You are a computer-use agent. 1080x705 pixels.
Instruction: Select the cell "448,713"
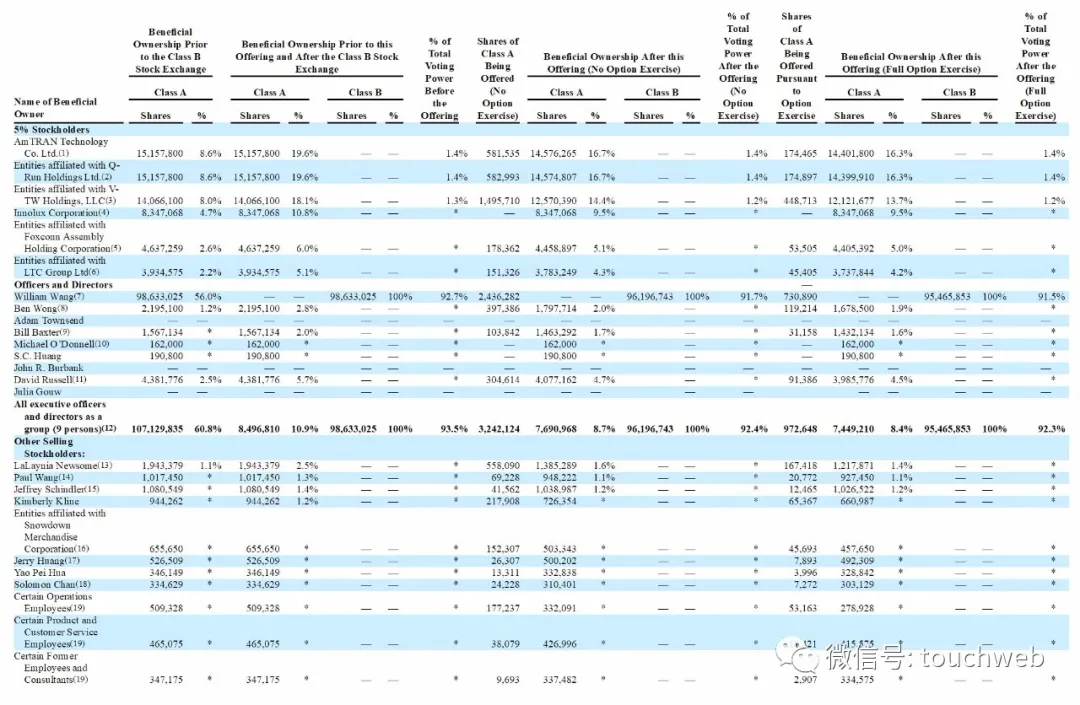[x=800, y=201]
